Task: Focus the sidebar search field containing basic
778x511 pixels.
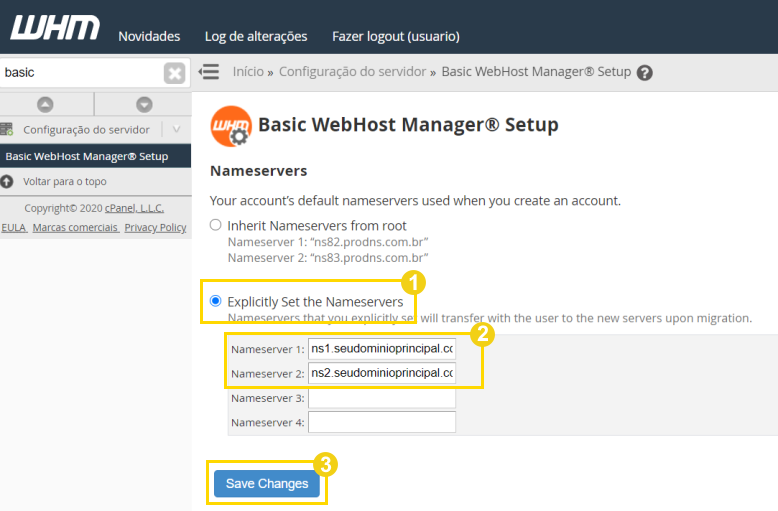Action: [82, 72]
